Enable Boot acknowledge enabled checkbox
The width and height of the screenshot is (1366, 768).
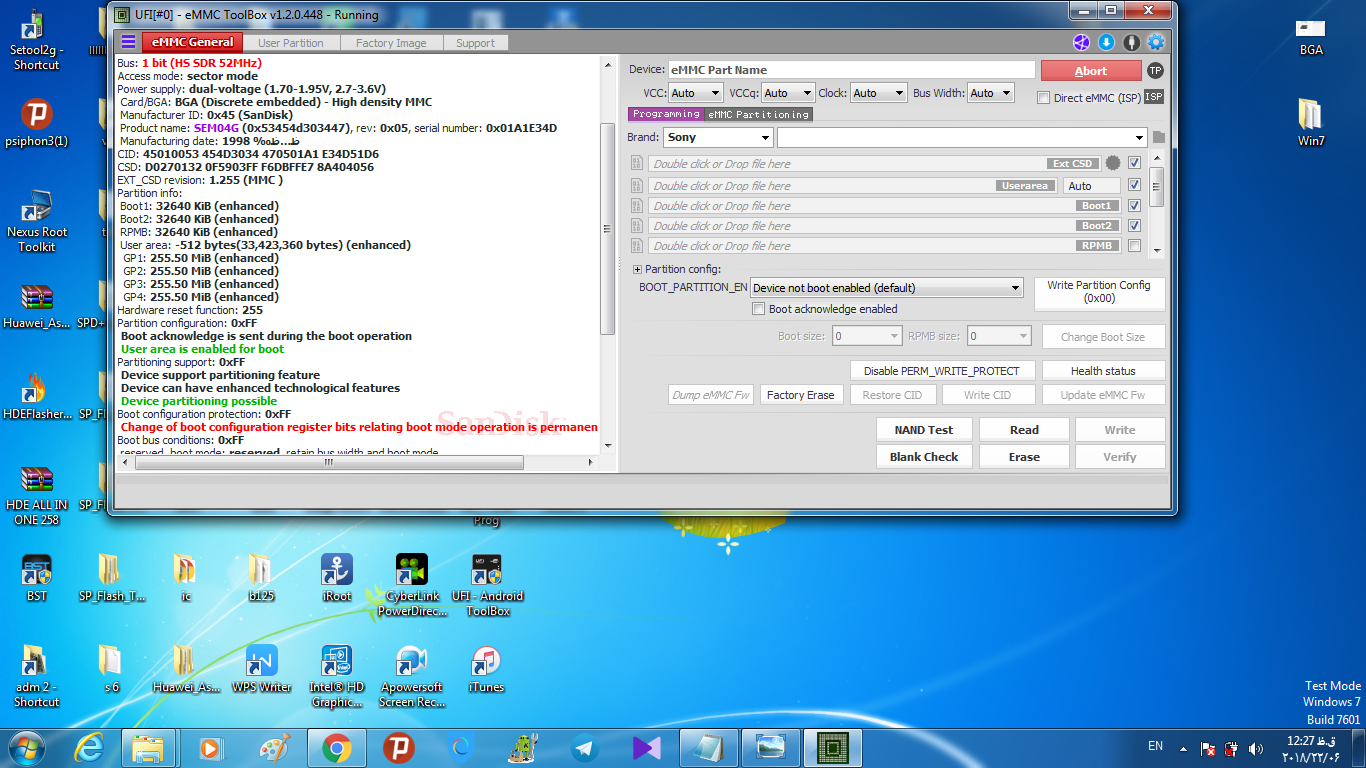759,309
